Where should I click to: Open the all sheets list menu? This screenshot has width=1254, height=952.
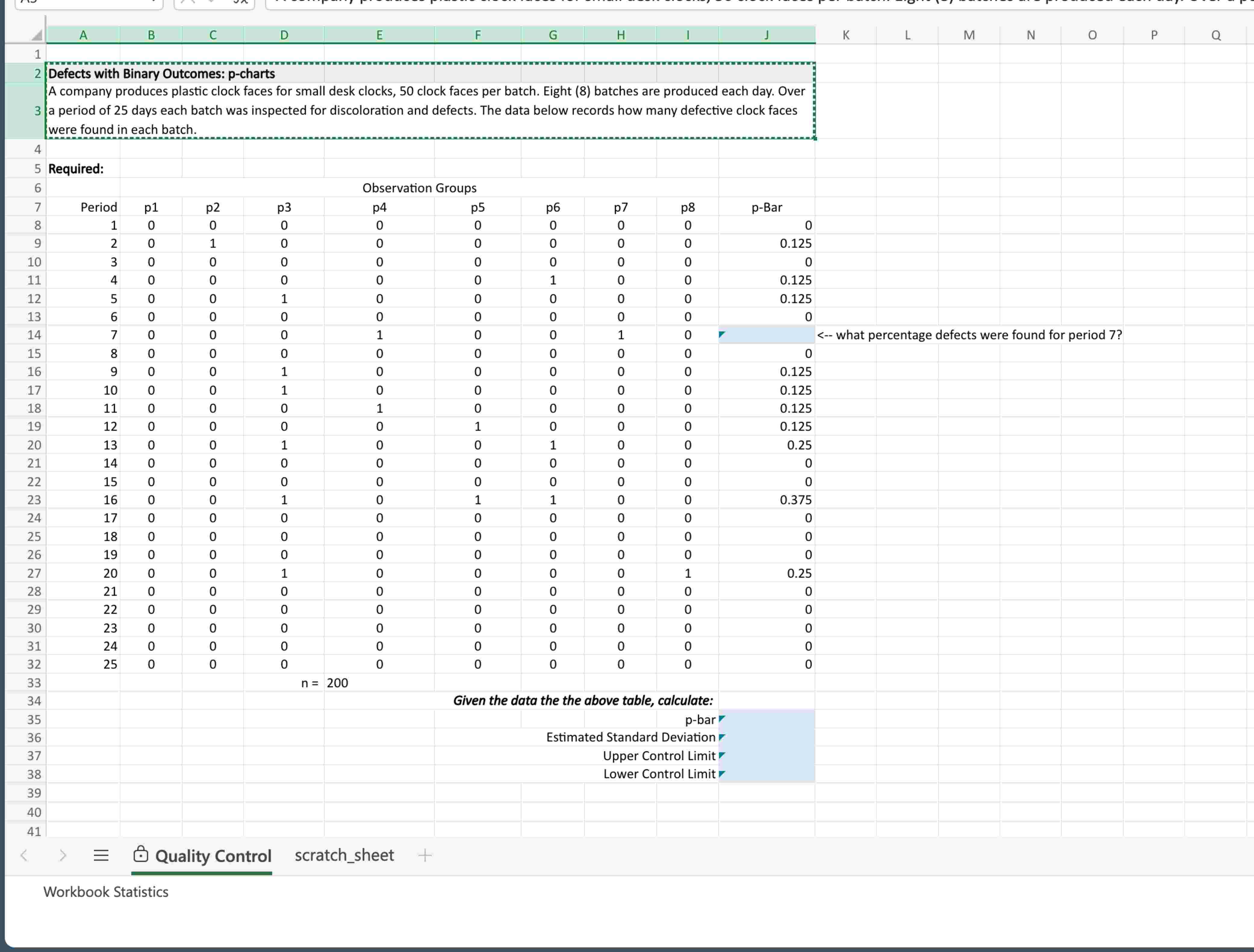[x=101, y=855]
